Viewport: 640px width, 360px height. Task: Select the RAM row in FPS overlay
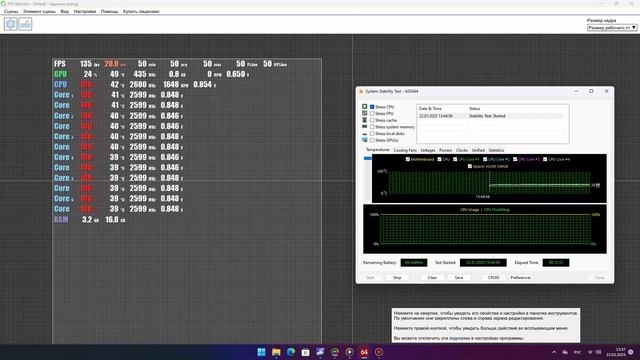90,220
